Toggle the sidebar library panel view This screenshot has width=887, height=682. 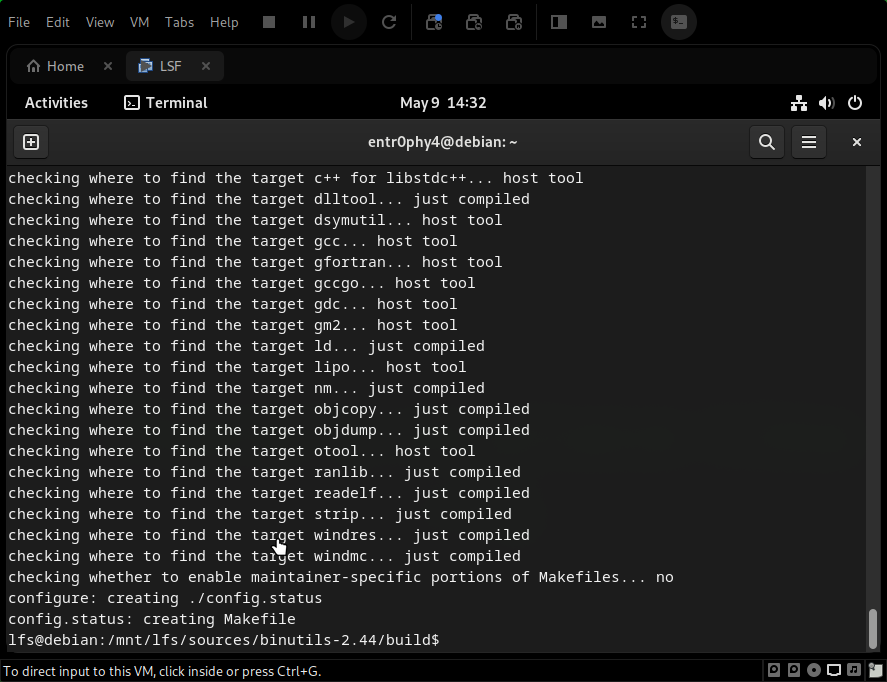(559, 22)
